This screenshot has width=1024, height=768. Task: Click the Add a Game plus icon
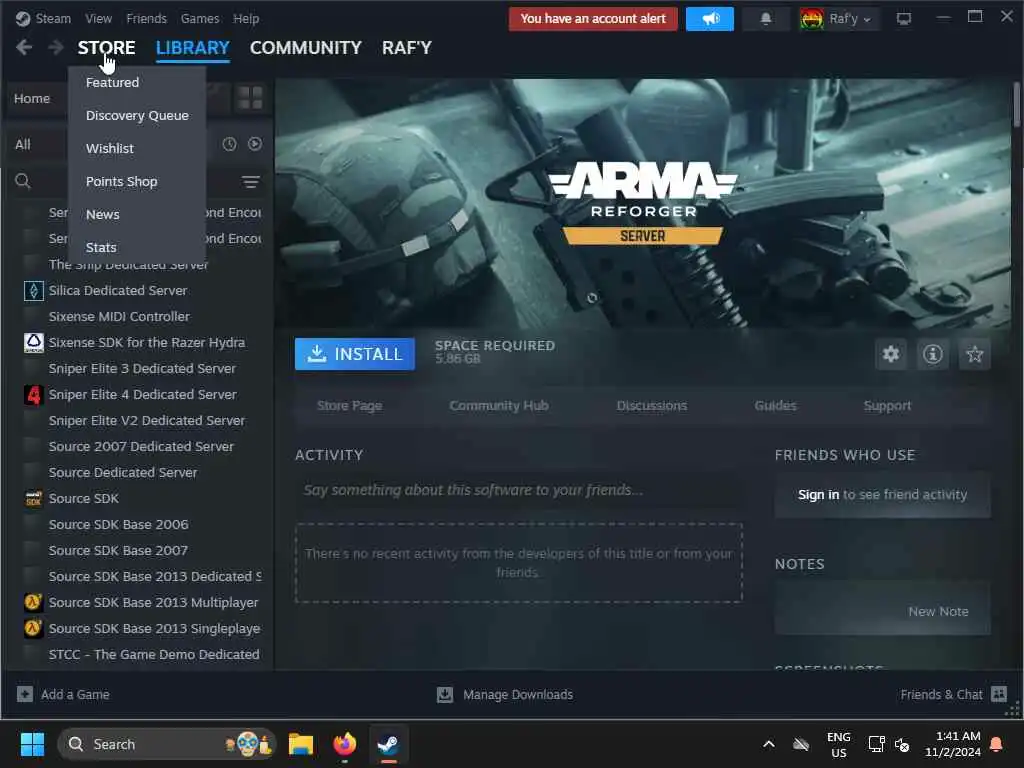(25, 694)
